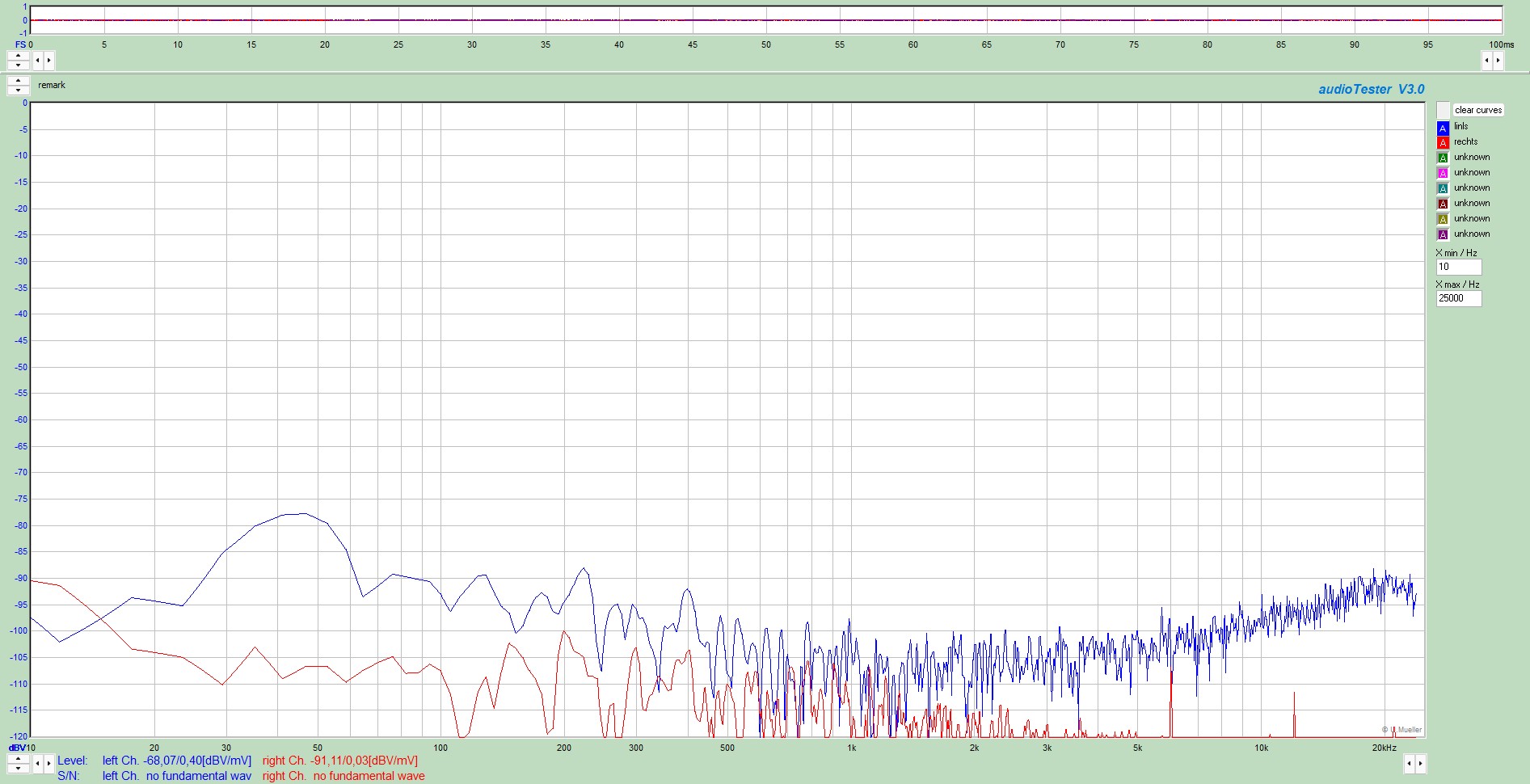This screenshot has height=784, width=1530.
Task: Click the right Ch. level readout -91,11/0,03
Action: point(340,761)
